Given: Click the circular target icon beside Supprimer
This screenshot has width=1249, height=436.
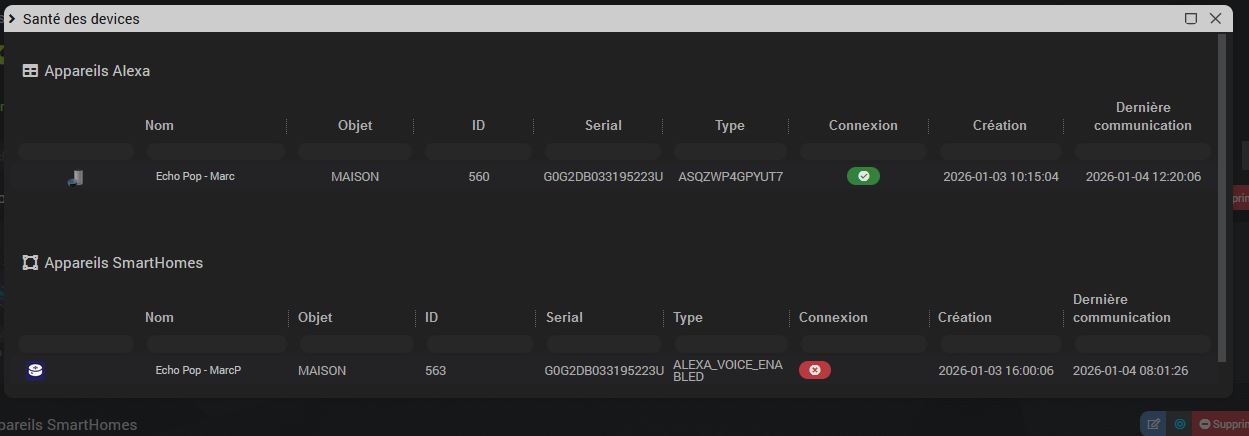Looking at the screenshot, I should click(1180, 424).
